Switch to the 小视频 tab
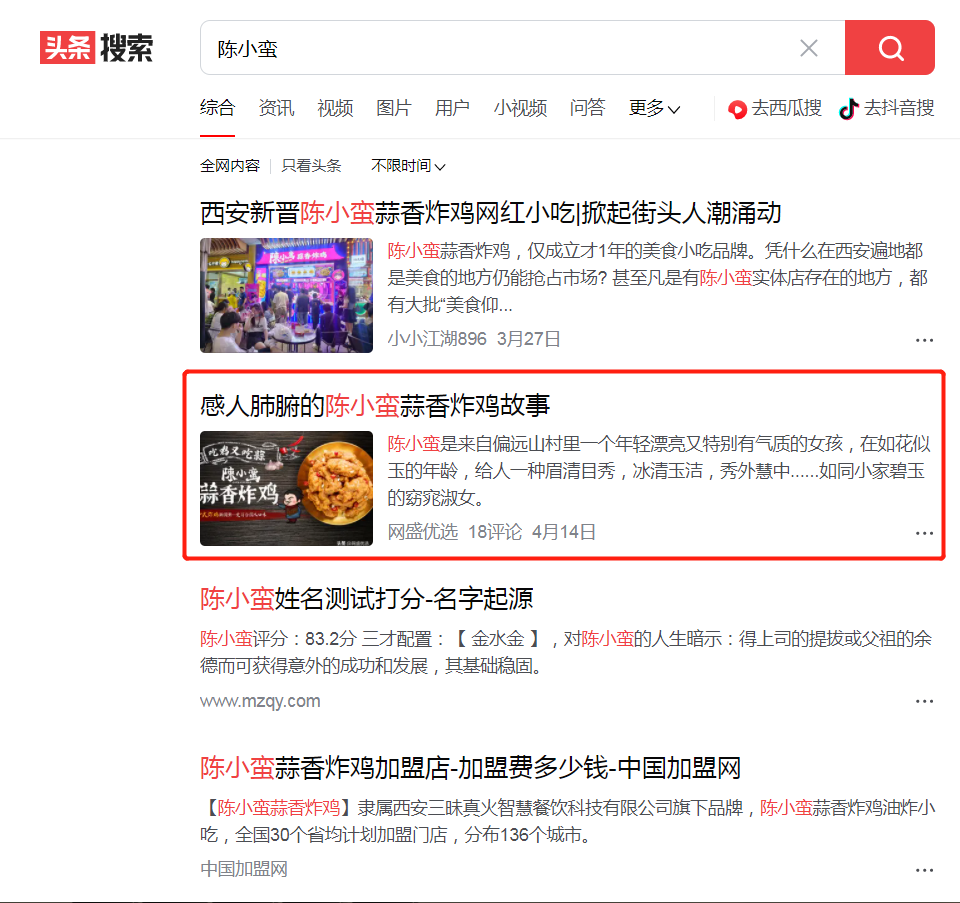This screenshot has height=903, width=960. point(520,108)
